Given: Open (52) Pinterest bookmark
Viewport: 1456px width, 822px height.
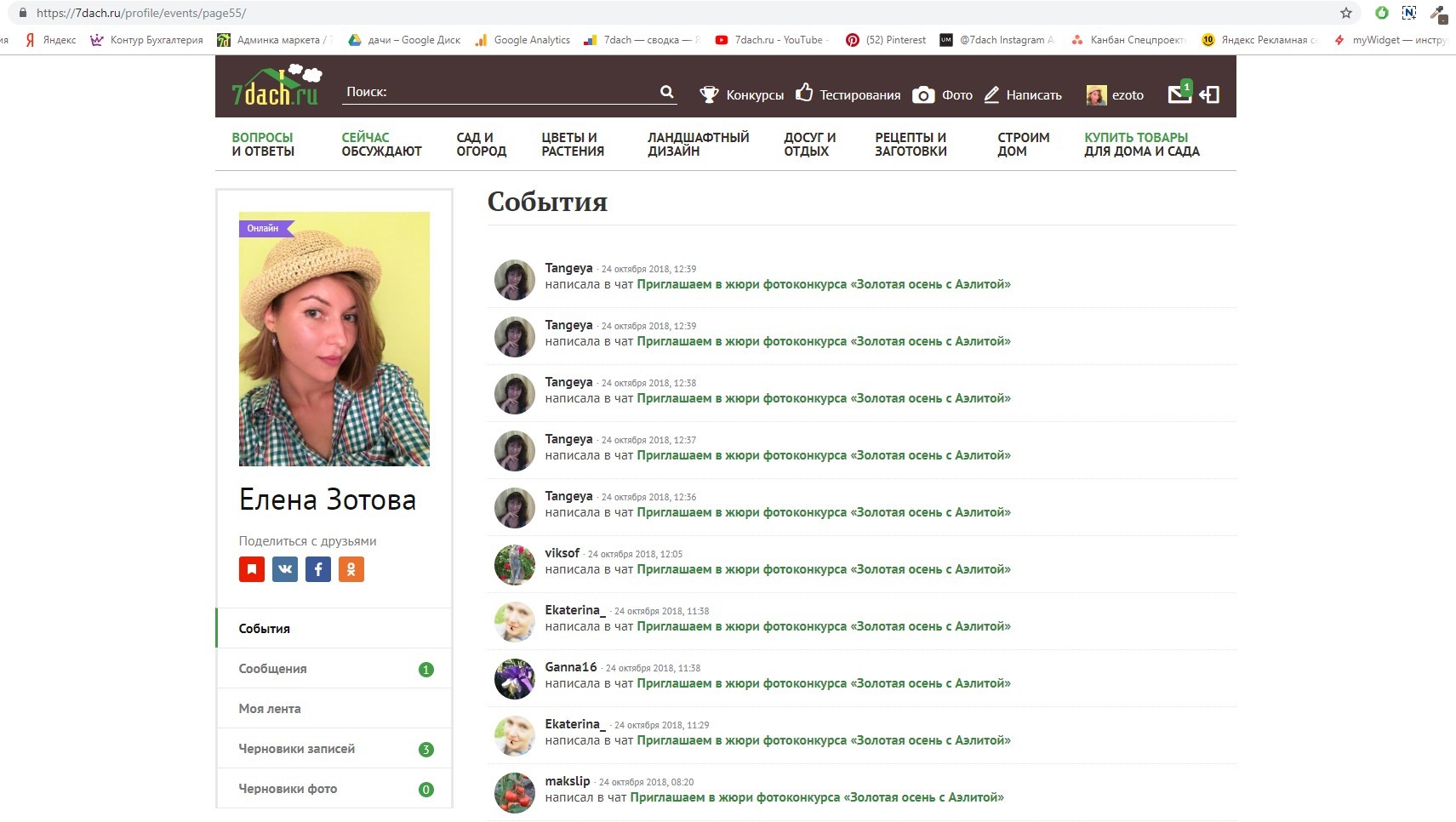Looking at the screenshot, I should [886, 40].
